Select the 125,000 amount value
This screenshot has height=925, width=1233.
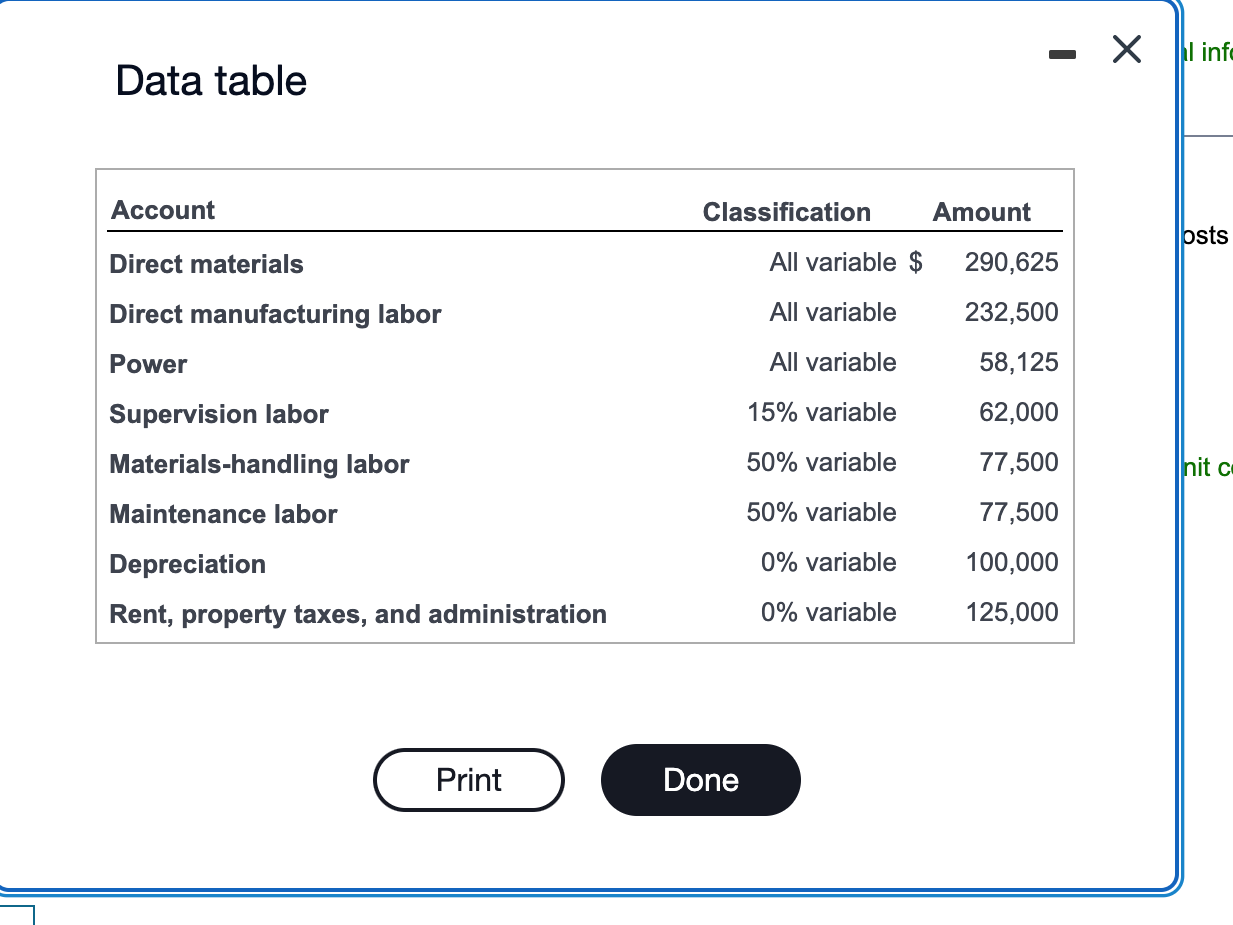click(1011, 612)
